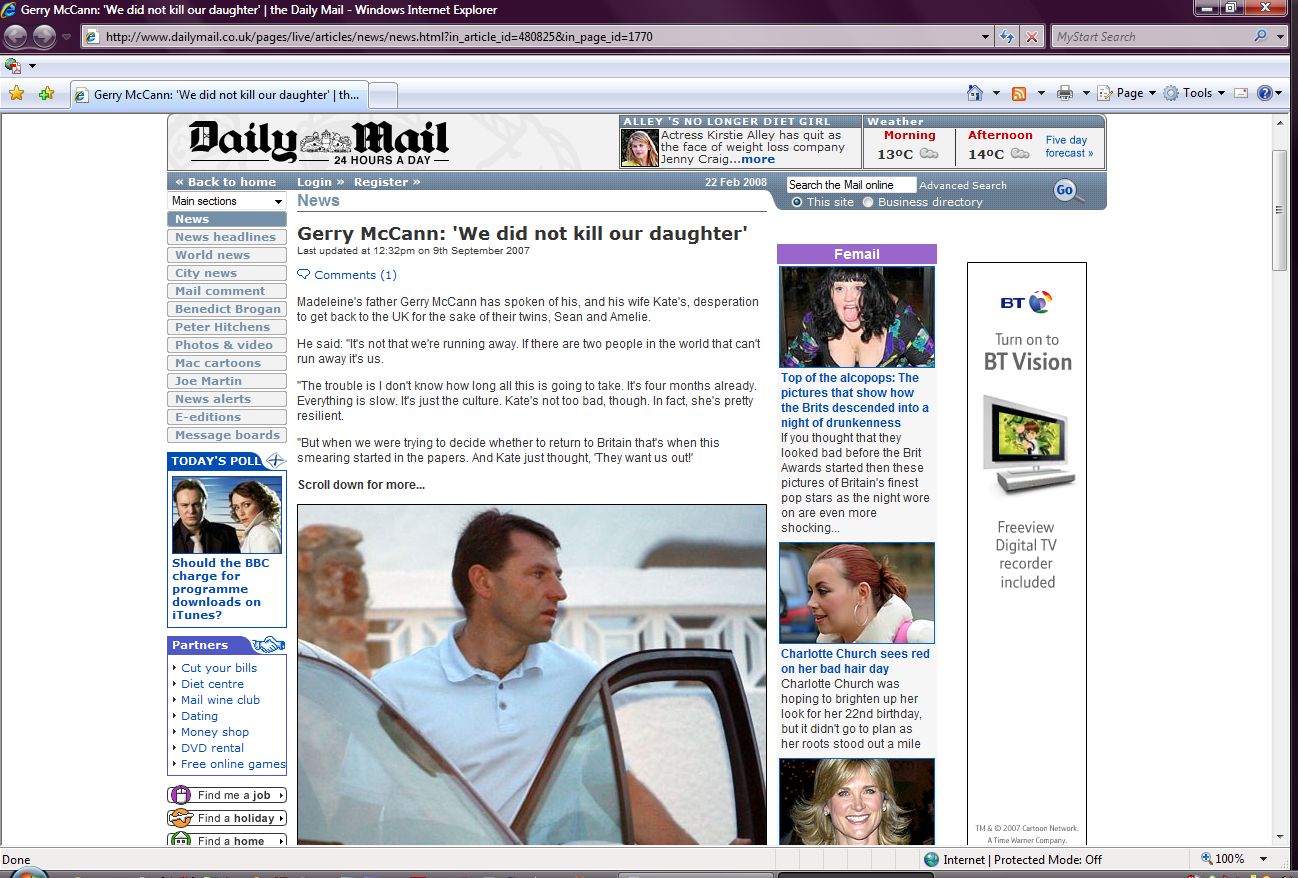Click the Home toolbar icon
This screenshot has height=878, width=1298.
[975, 93]
